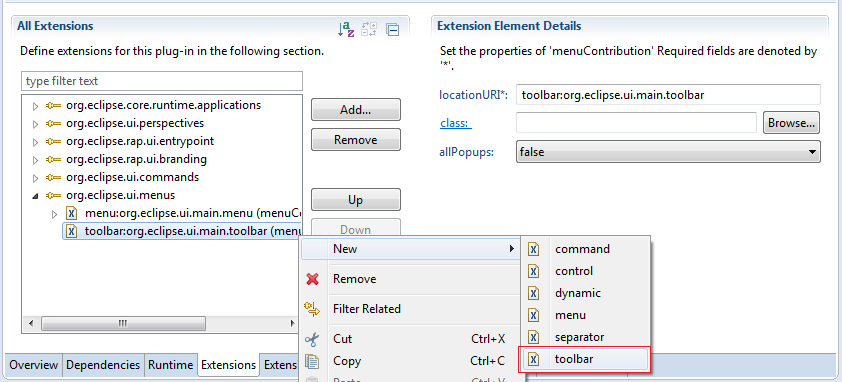Click the Copy icon in context menu
The width and height of the screenshot is (842, 382).
[x=312, y=361]
